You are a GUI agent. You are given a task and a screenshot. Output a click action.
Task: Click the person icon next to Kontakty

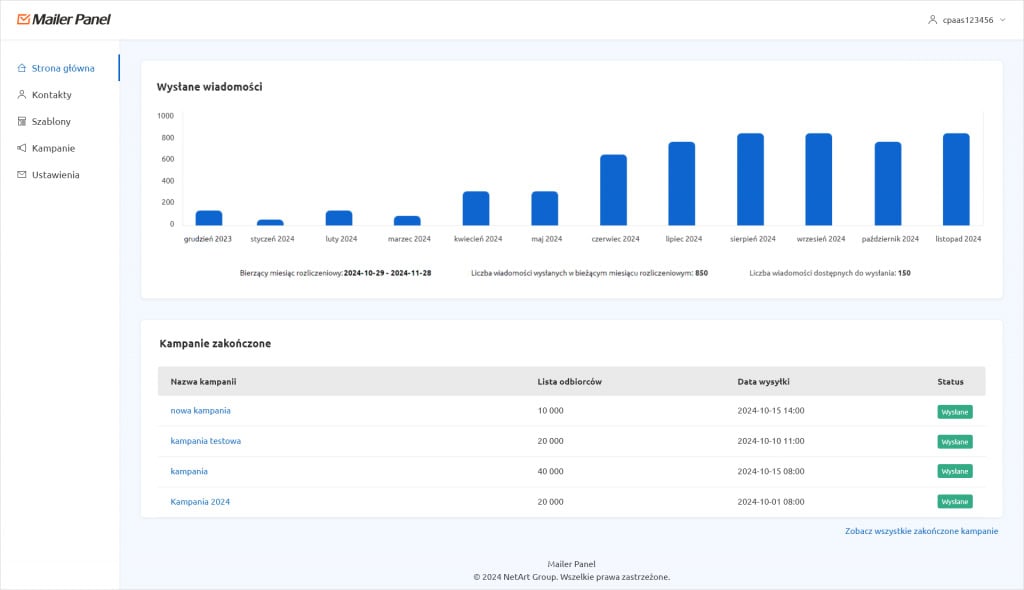(x=20, y=95)
